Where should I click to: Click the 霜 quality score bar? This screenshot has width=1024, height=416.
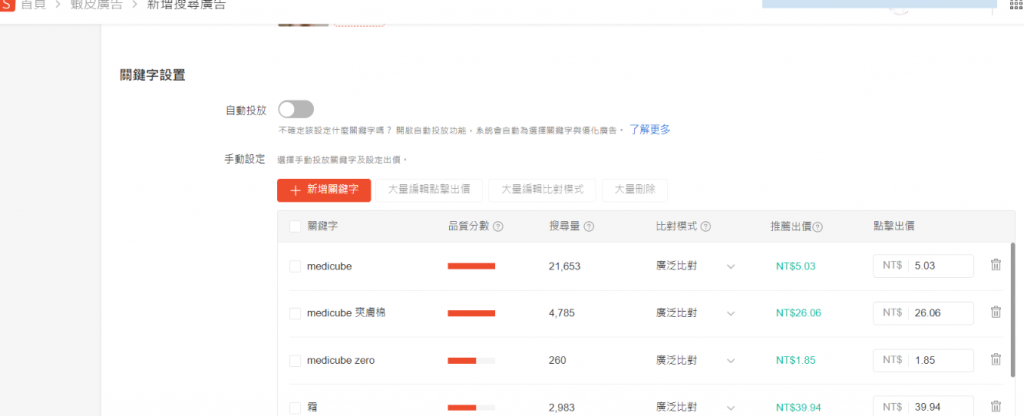click(472, 408)
